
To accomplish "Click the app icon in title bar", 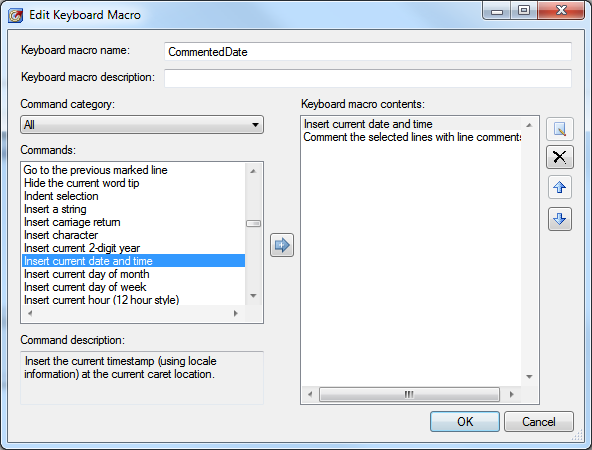I will [x=16, y=15].
